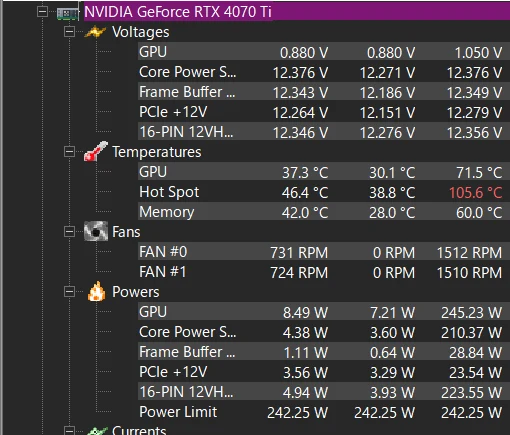Click the 1510 RPM fan maximum

469,273
